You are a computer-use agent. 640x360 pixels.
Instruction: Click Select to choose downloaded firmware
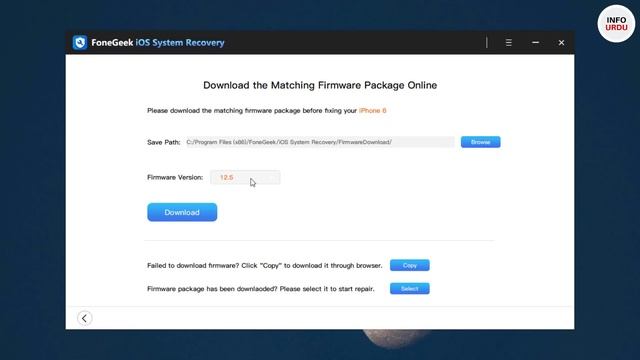click(x=409, y=289)
